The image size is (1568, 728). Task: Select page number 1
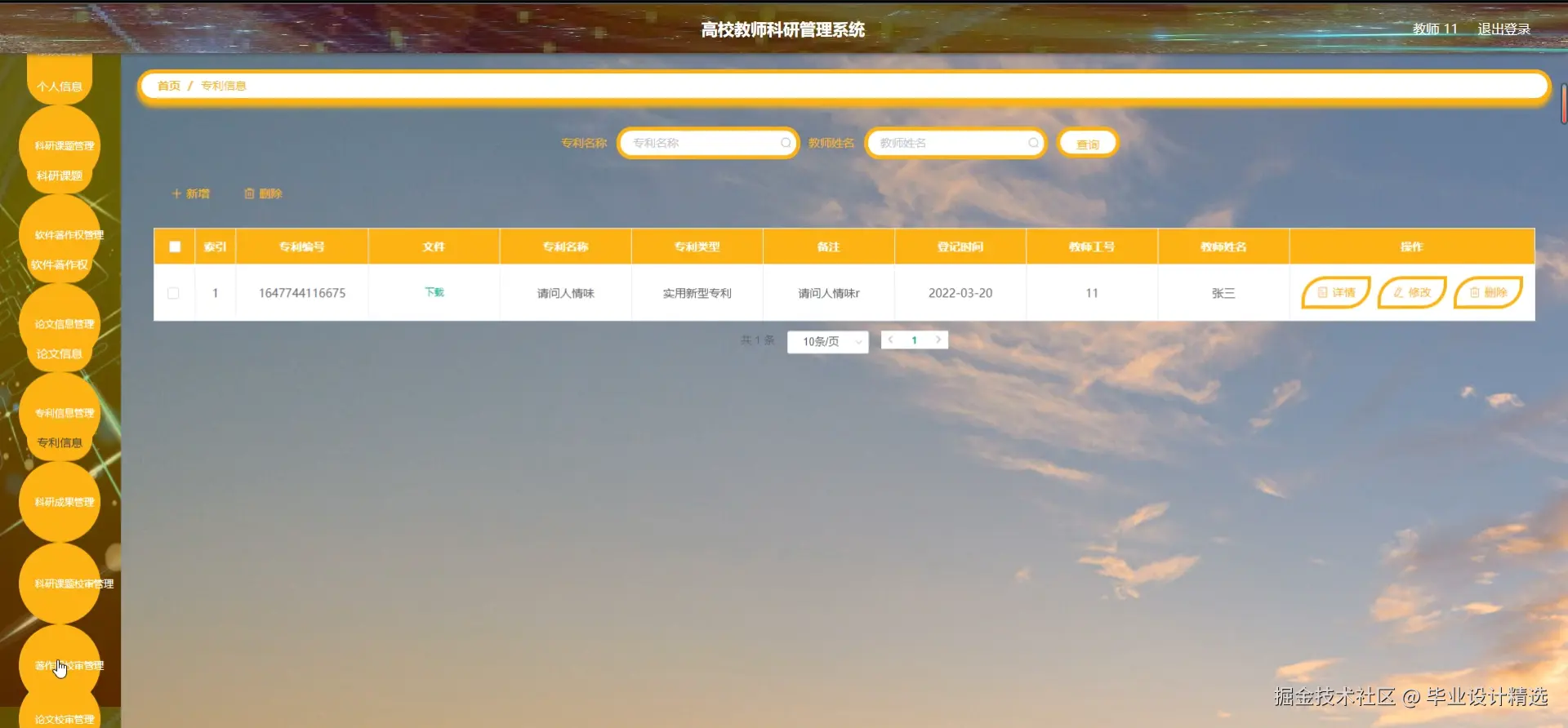(915, 340)
